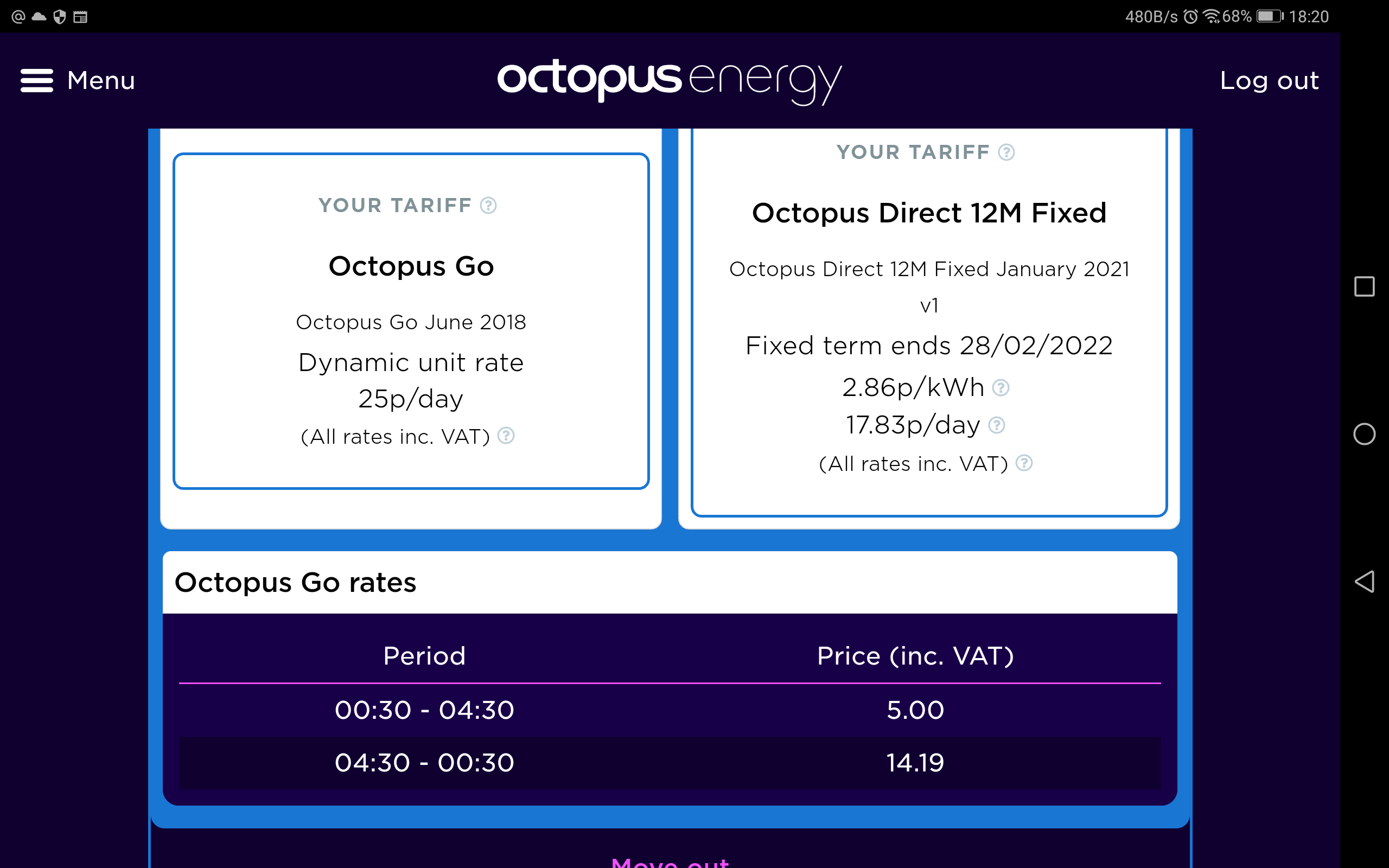Screen dimensions: 1389x868
Task: Open the Menu label
Action: click(101, 80)
